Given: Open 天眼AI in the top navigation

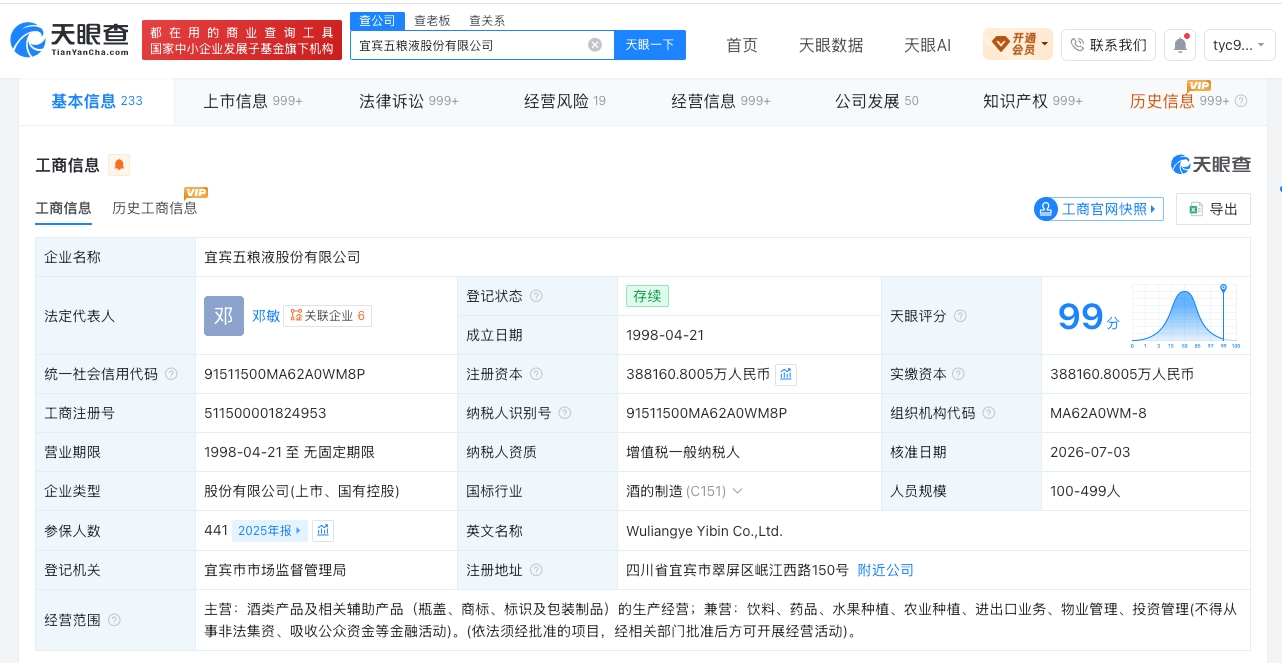Looking at the screenshot, I should coord(927,45).
